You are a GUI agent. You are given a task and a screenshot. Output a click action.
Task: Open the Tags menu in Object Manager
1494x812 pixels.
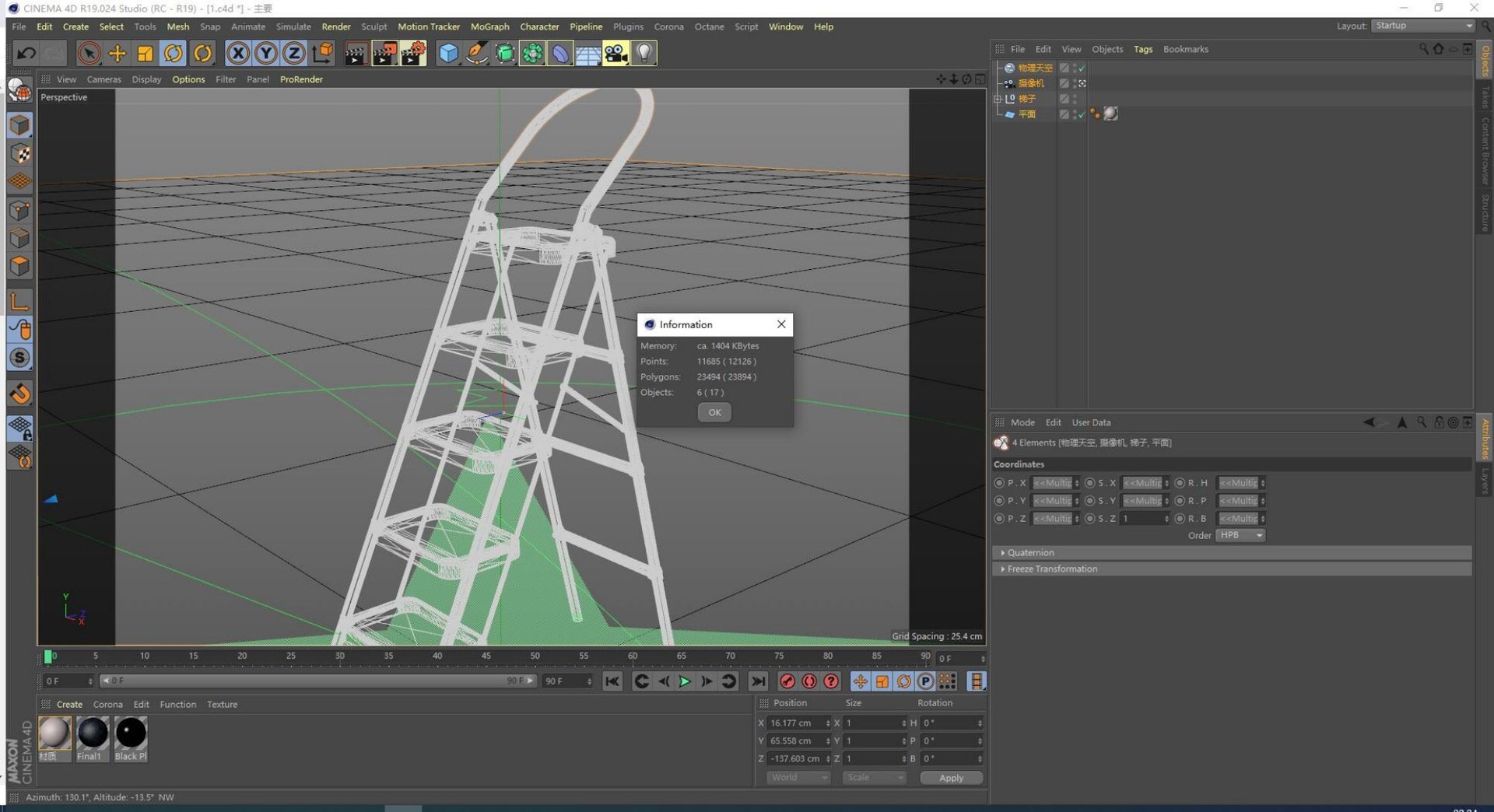pyautogui.click(x=1142, y=49)
